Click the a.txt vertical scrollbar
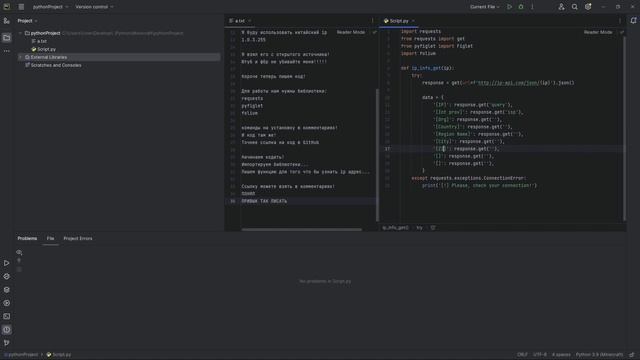Screen dimensions: 640x360 (x=377, y=155)
